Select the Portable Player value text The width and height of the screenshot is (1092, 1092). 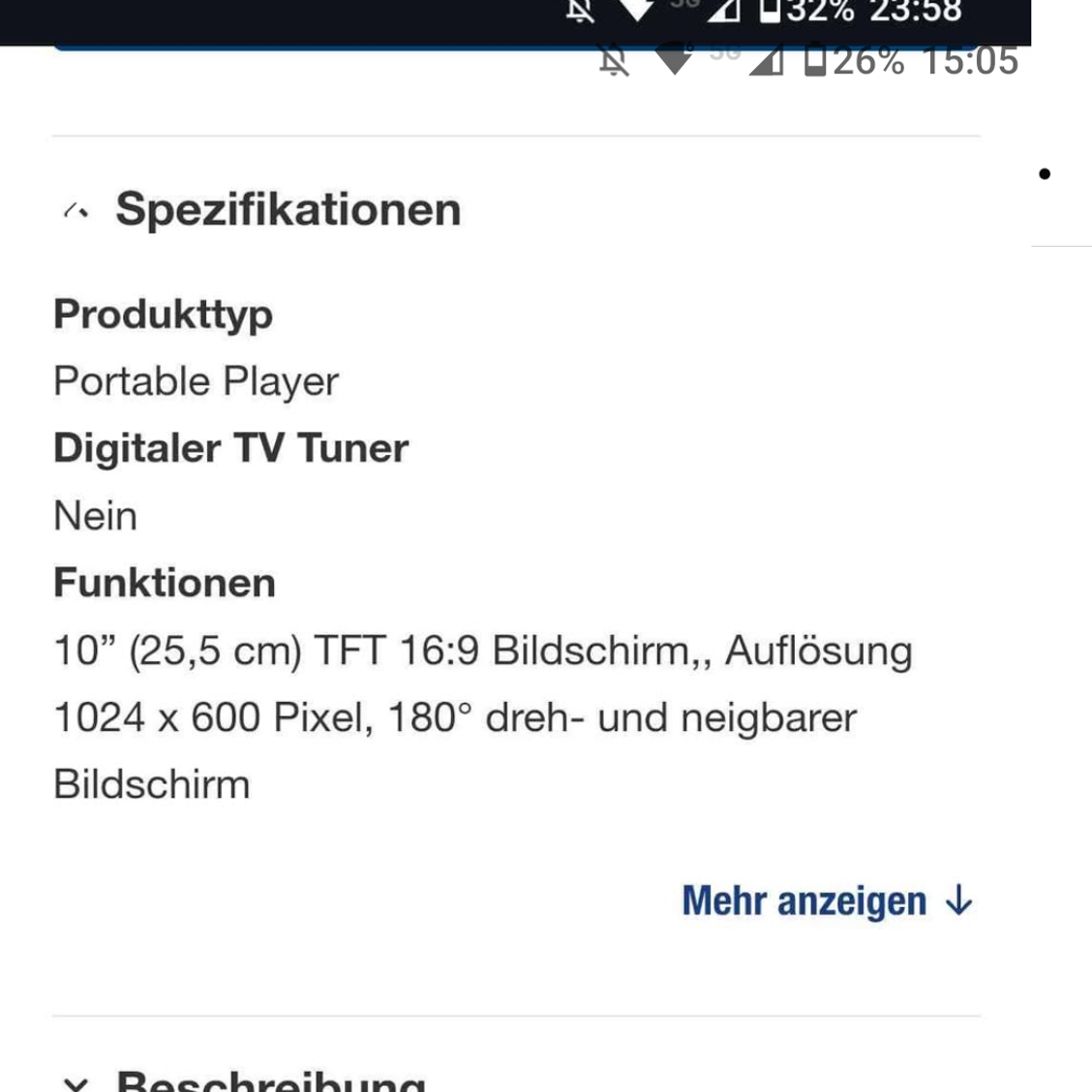coord(197,381)
